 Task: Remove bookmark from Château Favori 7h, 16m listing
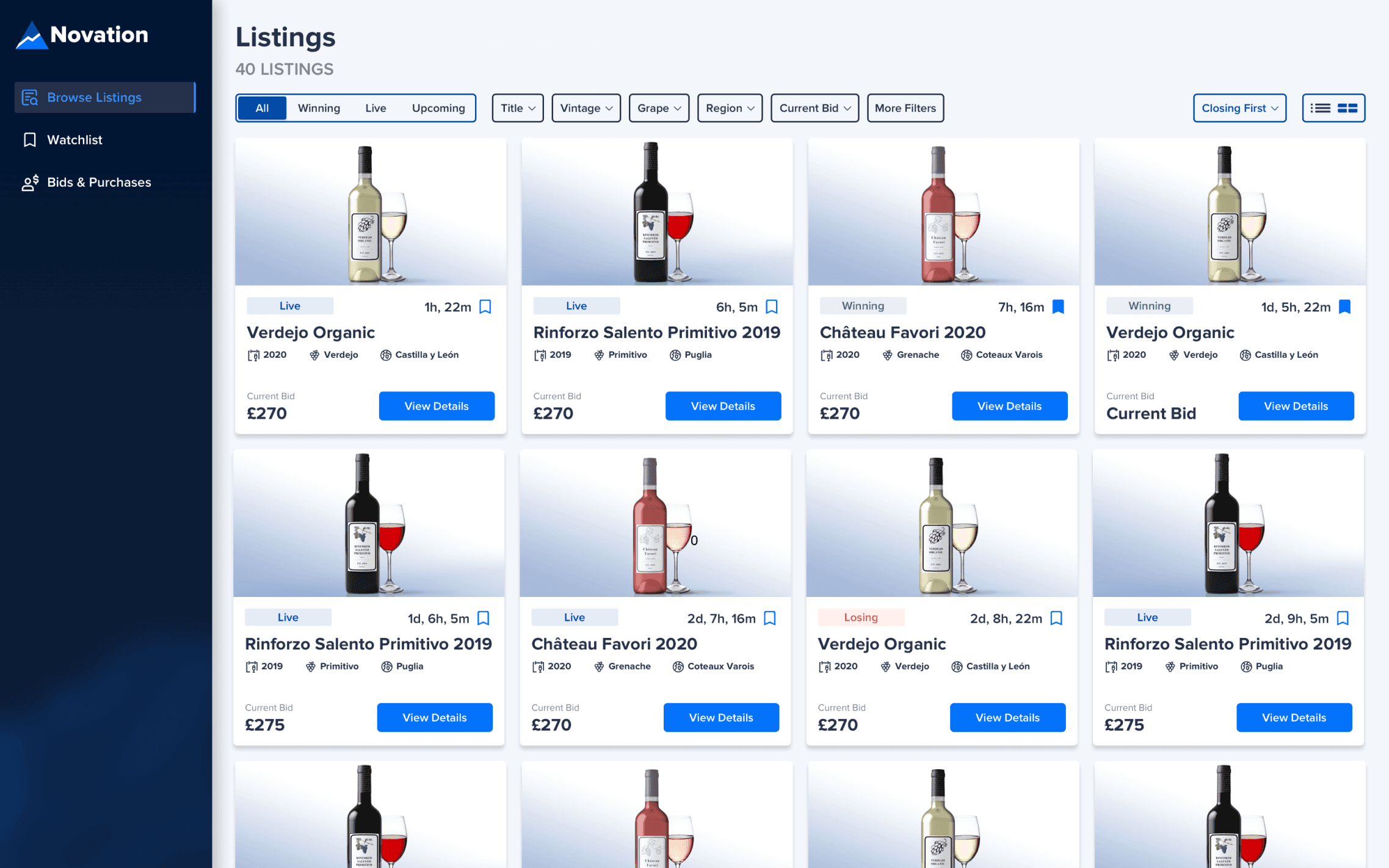pyautogui.click(x=1058, y=306)
